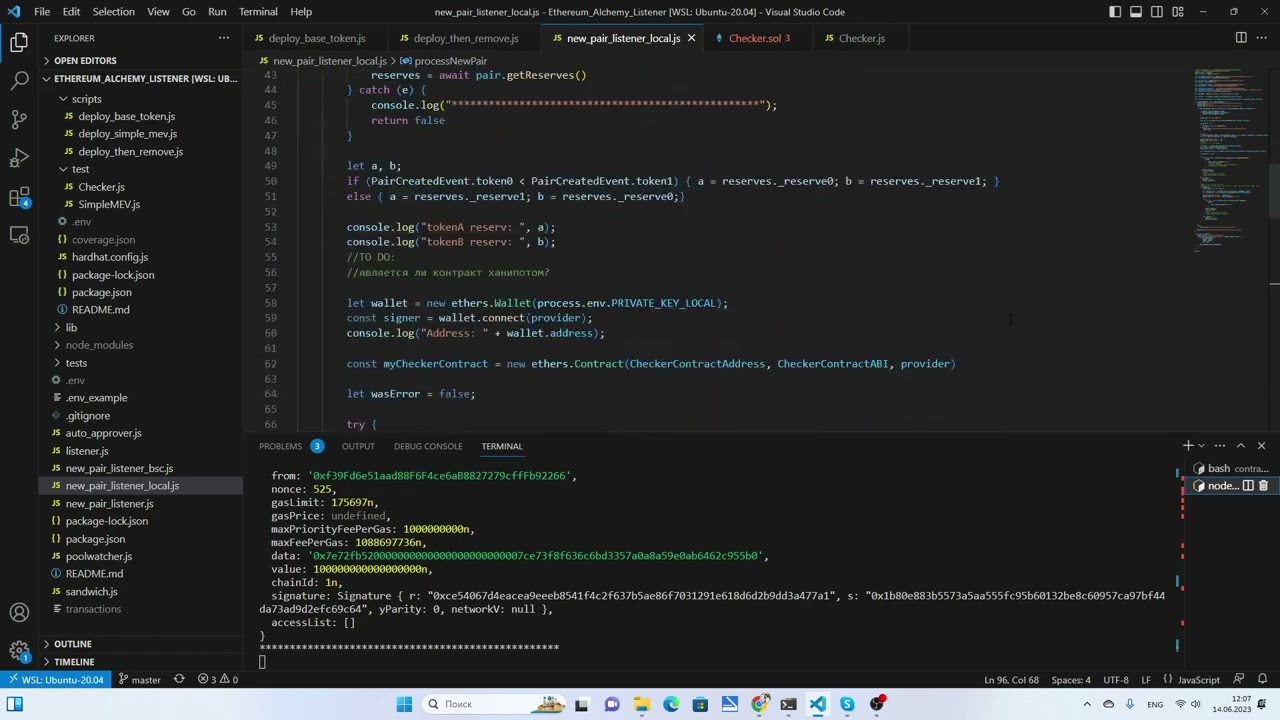Close the terminal panel
This screenshot has height=720, width=1280.
[1261, 446]
